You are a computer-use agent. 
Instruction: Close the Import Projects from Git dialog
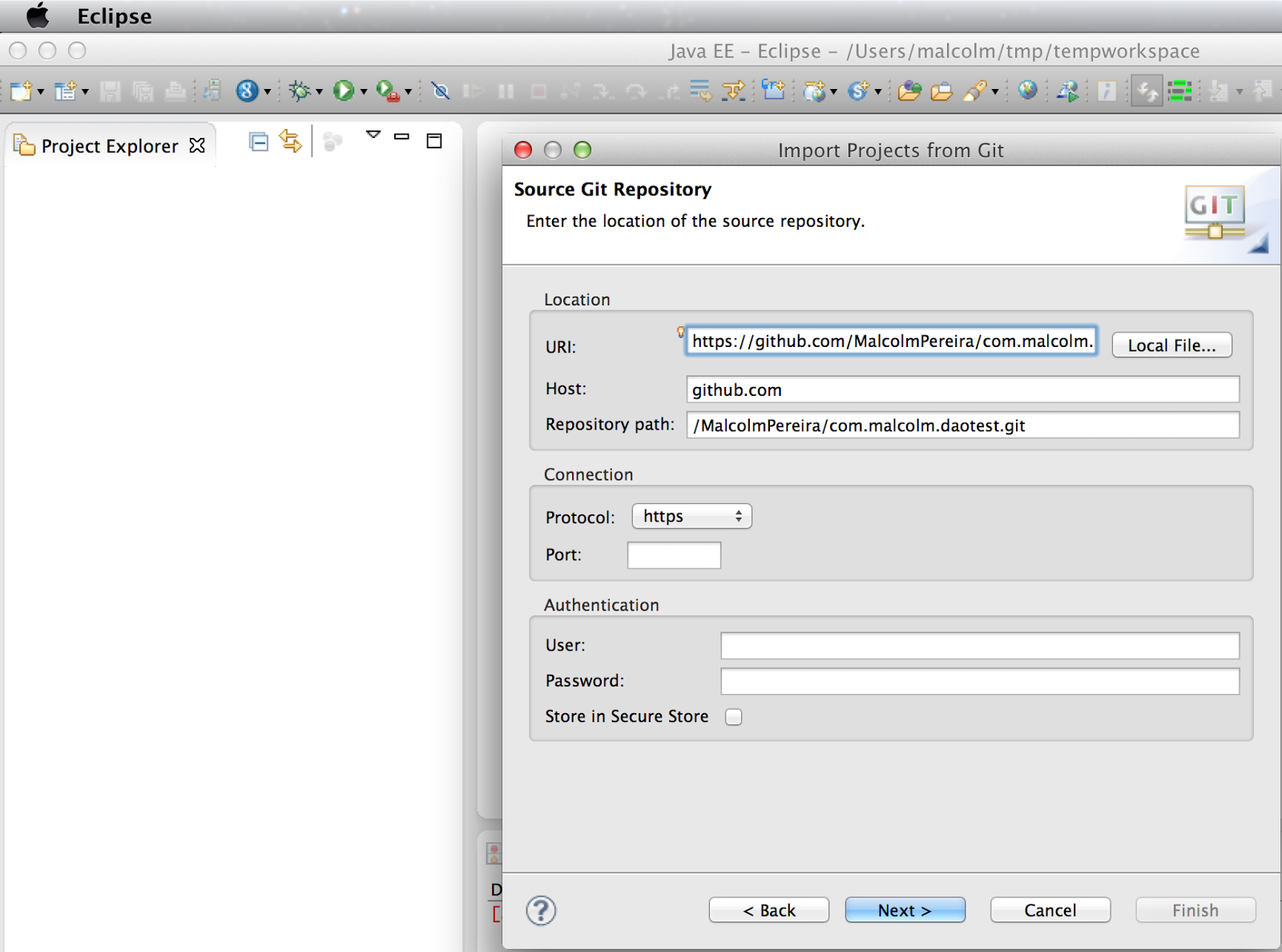pos(523,150)
